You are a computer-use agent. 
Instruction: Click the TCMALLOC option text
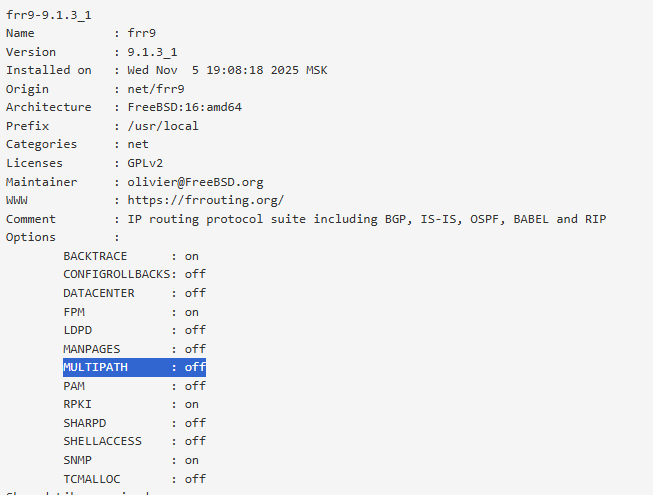[x=91, y=479]
